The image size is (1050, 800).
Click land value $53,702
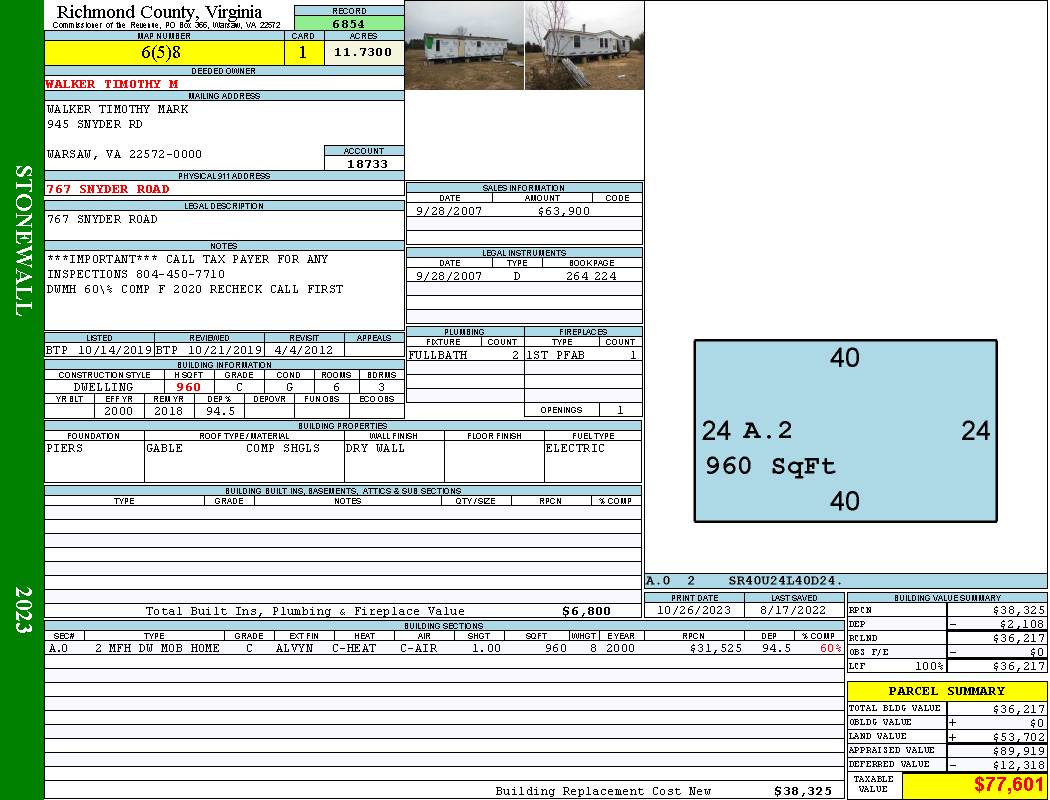pyautogui.click(x=1018, y=737)
